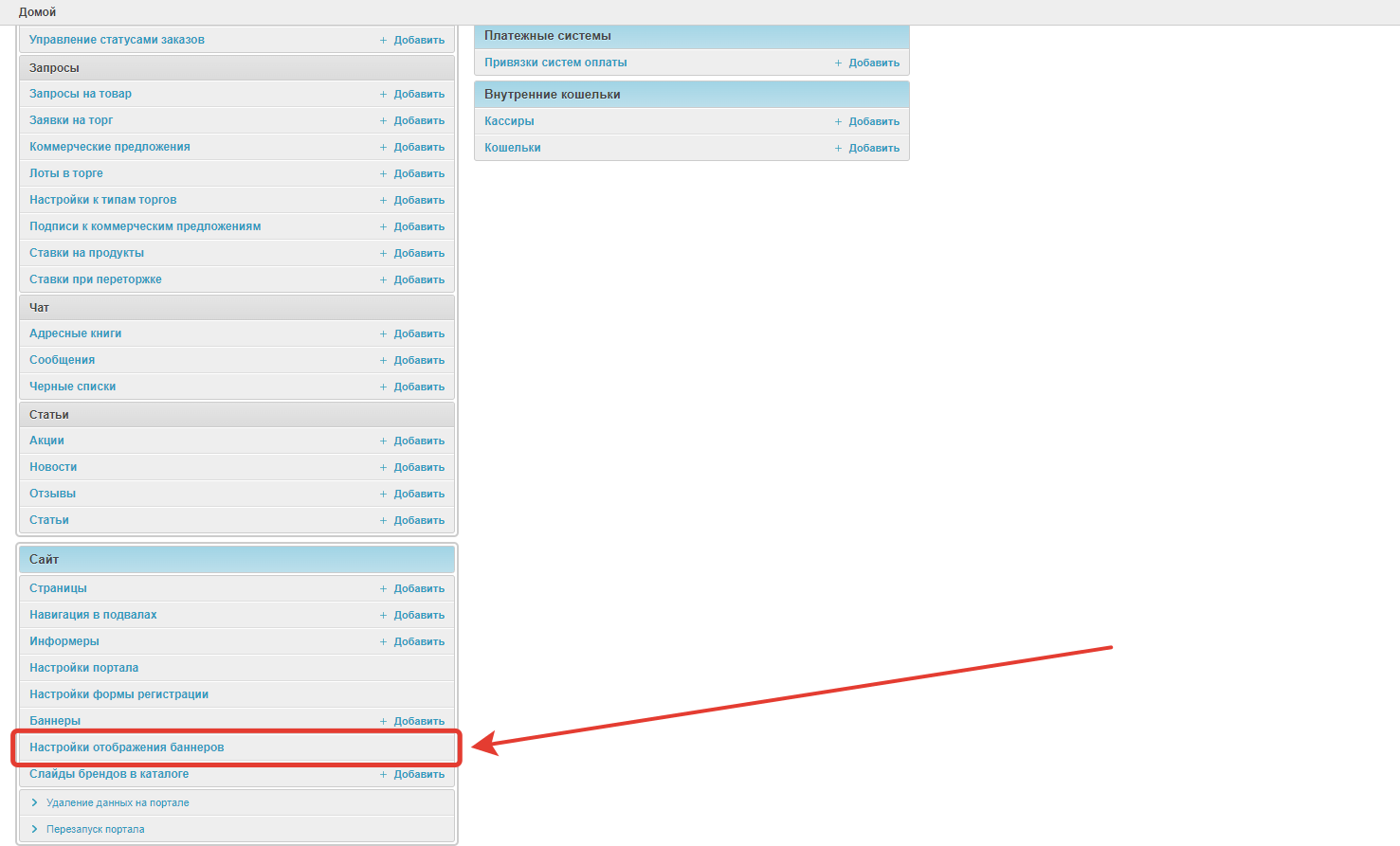
Task: Add new Слайды брендов в каталоге
Action: point(418,775)
